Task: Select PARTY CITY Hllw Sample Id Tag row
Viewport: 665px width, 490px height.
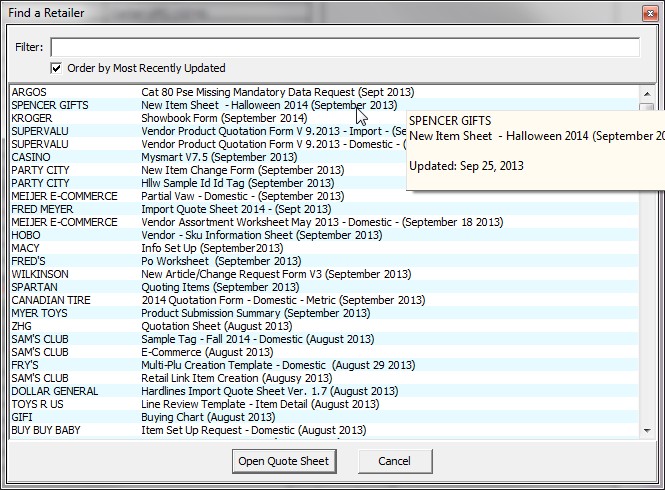Action: (324, 183)
